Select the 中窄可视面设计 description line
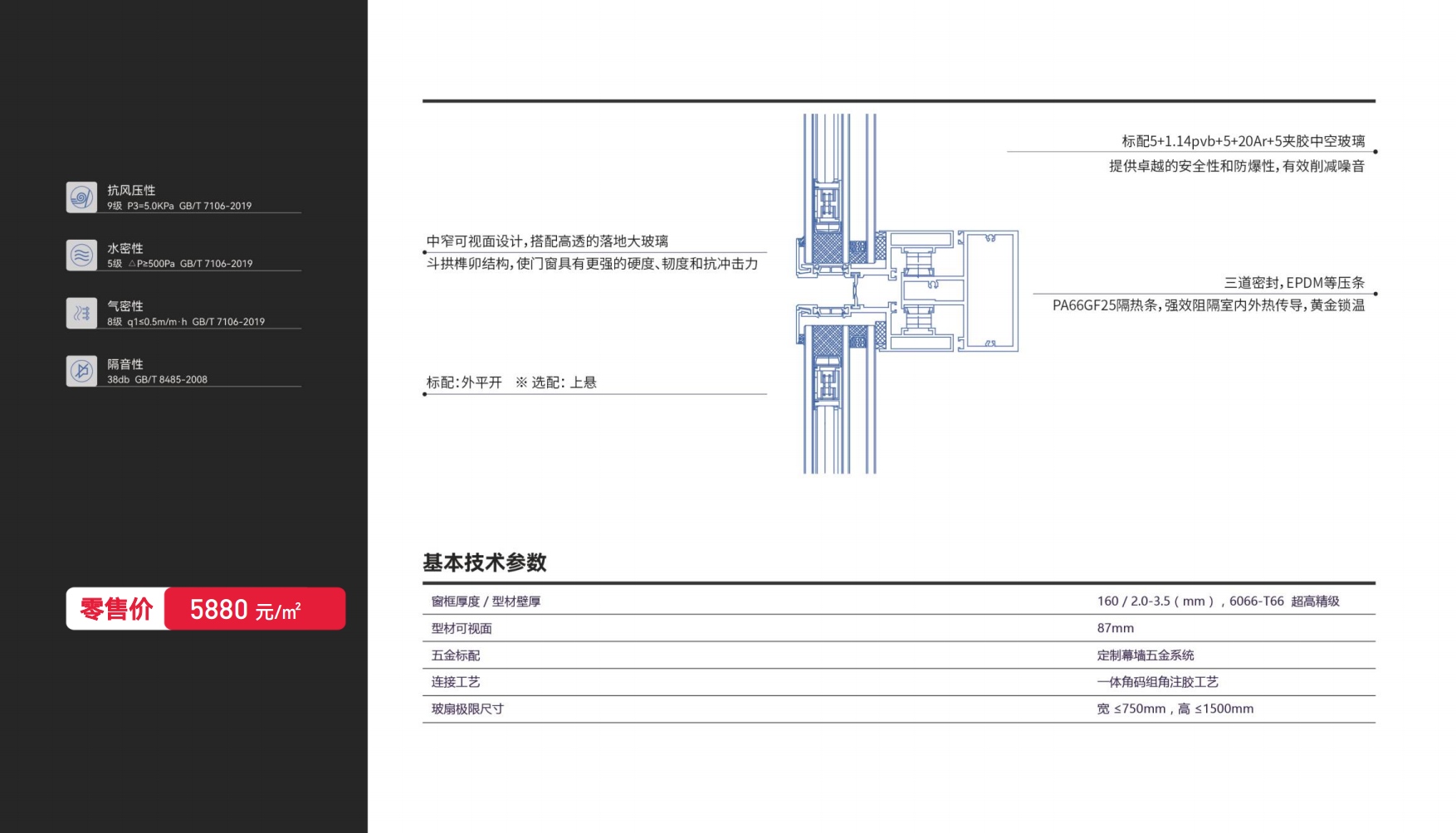The image size is (1456, 833). coord(547,241)
